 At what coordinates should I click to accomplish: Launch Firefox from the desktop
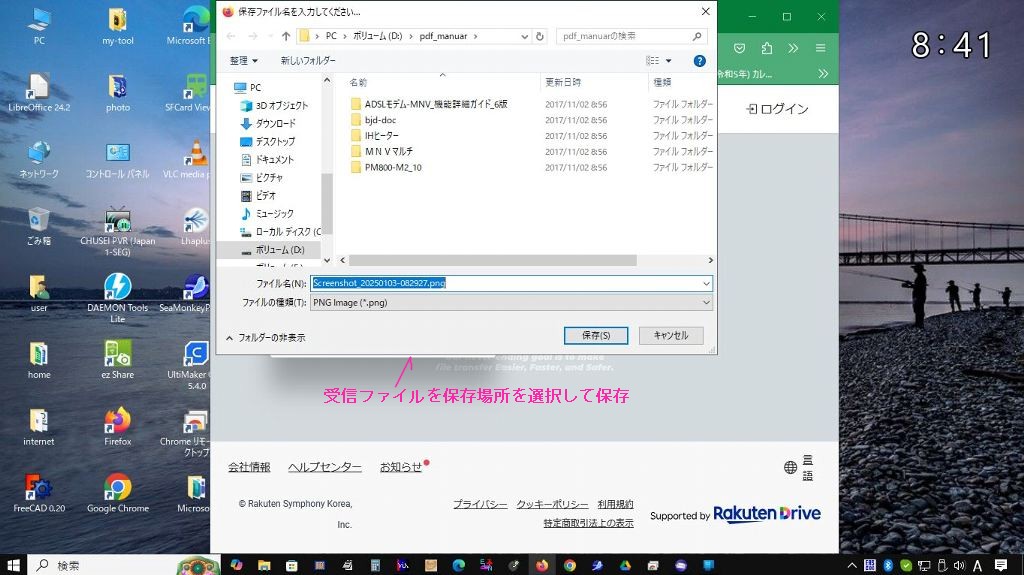click(x=118, y=427)
